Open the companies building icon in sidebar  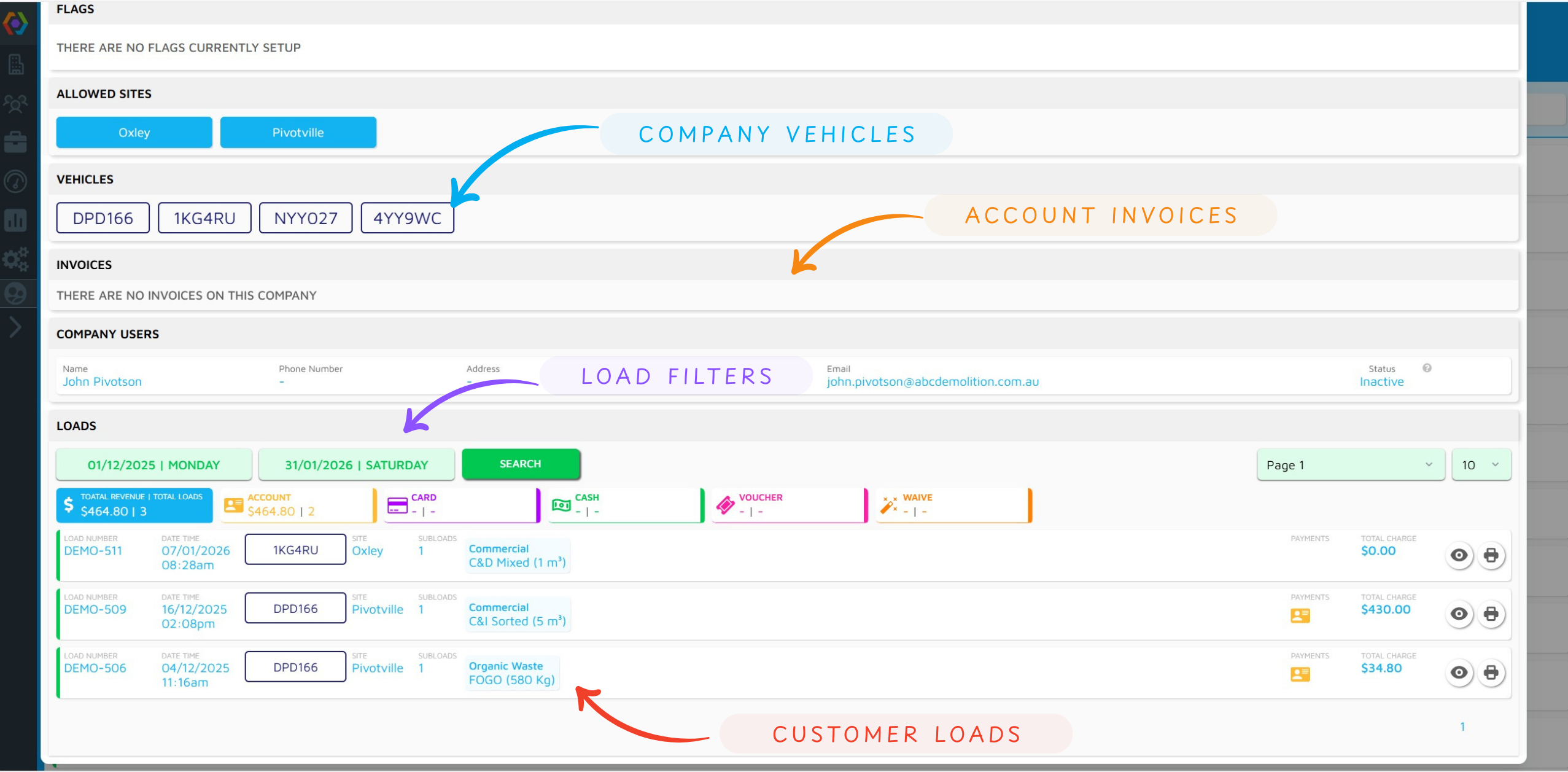pyautogui.click(x=16, y=63)
